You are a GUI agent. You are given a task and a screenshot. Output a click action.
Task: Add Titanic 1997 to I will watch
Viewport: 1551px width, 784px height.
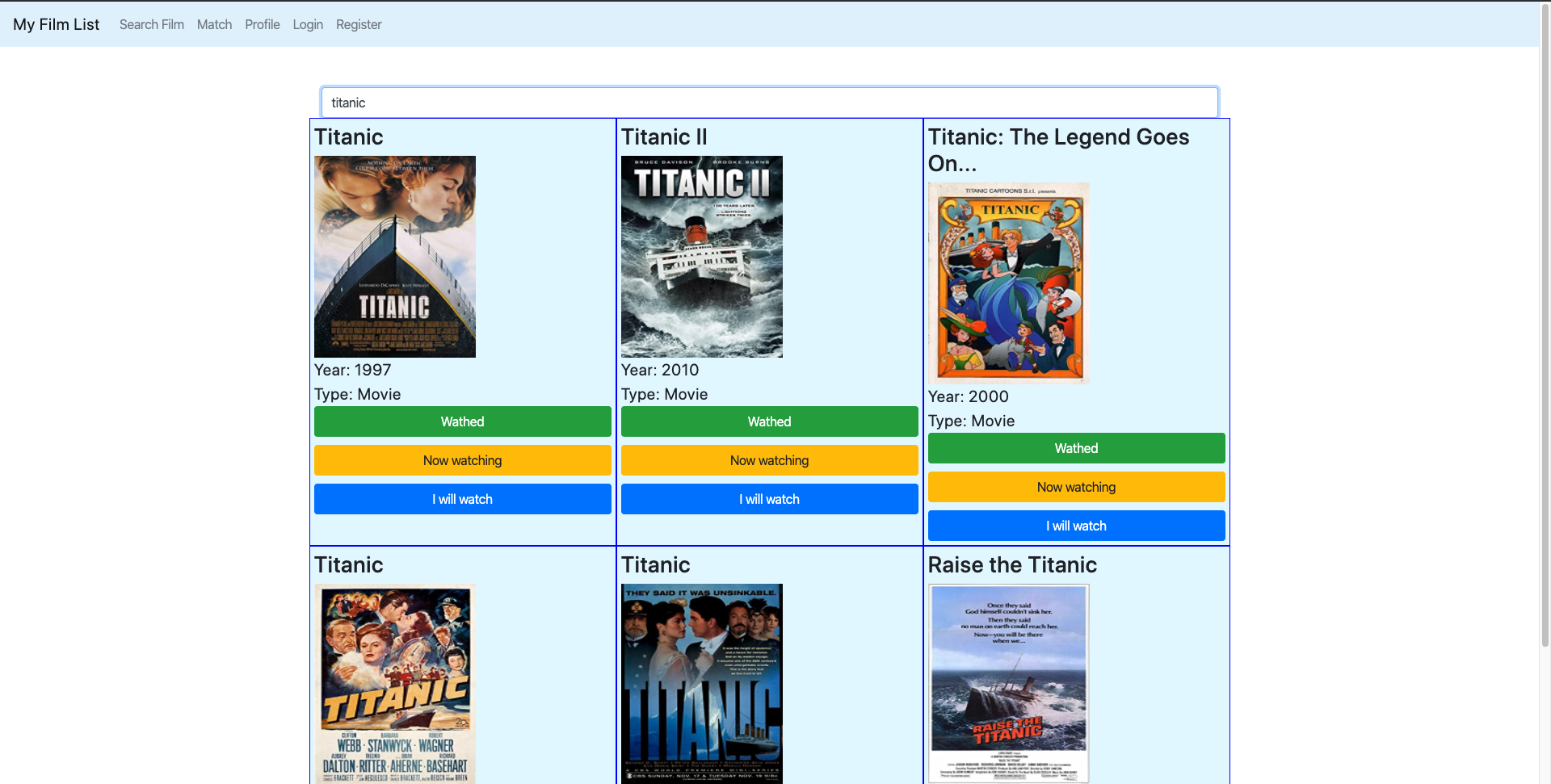click(x=462, y=499)
